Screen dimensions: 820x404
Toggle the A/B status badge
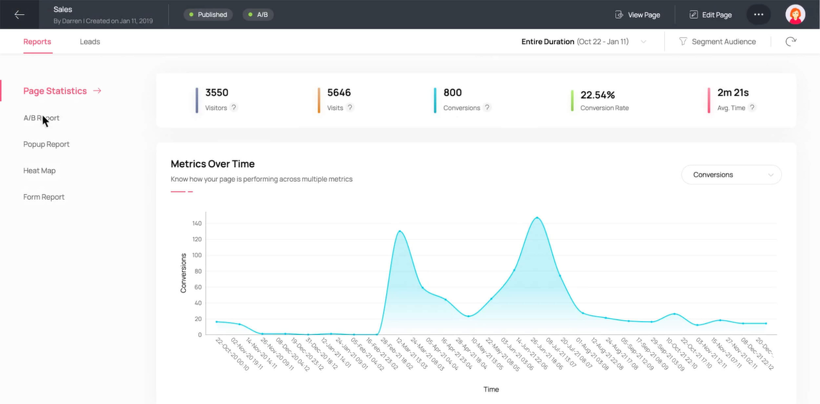coord(258,15)
